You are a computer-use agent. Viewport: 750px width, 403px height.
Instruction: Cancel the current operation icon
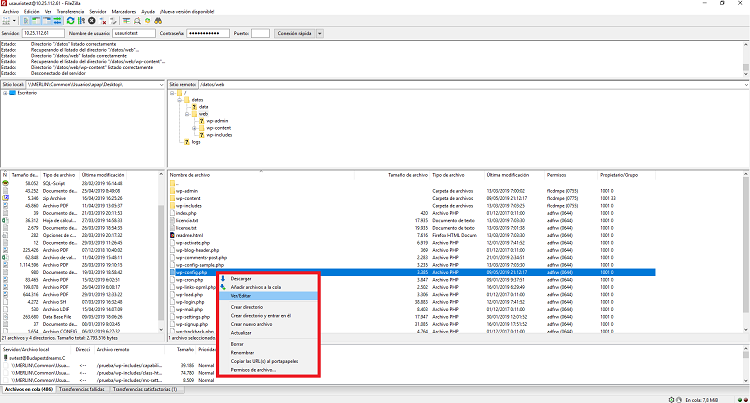pos(92,21)
